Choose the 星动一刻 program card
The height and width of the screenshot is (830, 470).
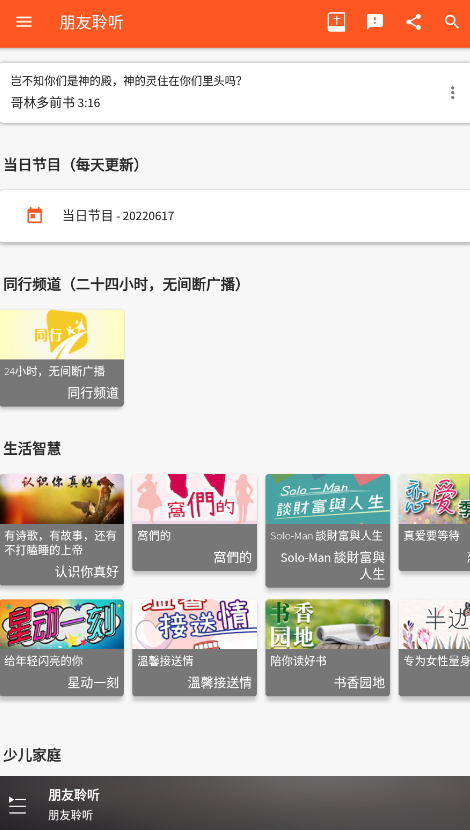(x=62, y=647)
